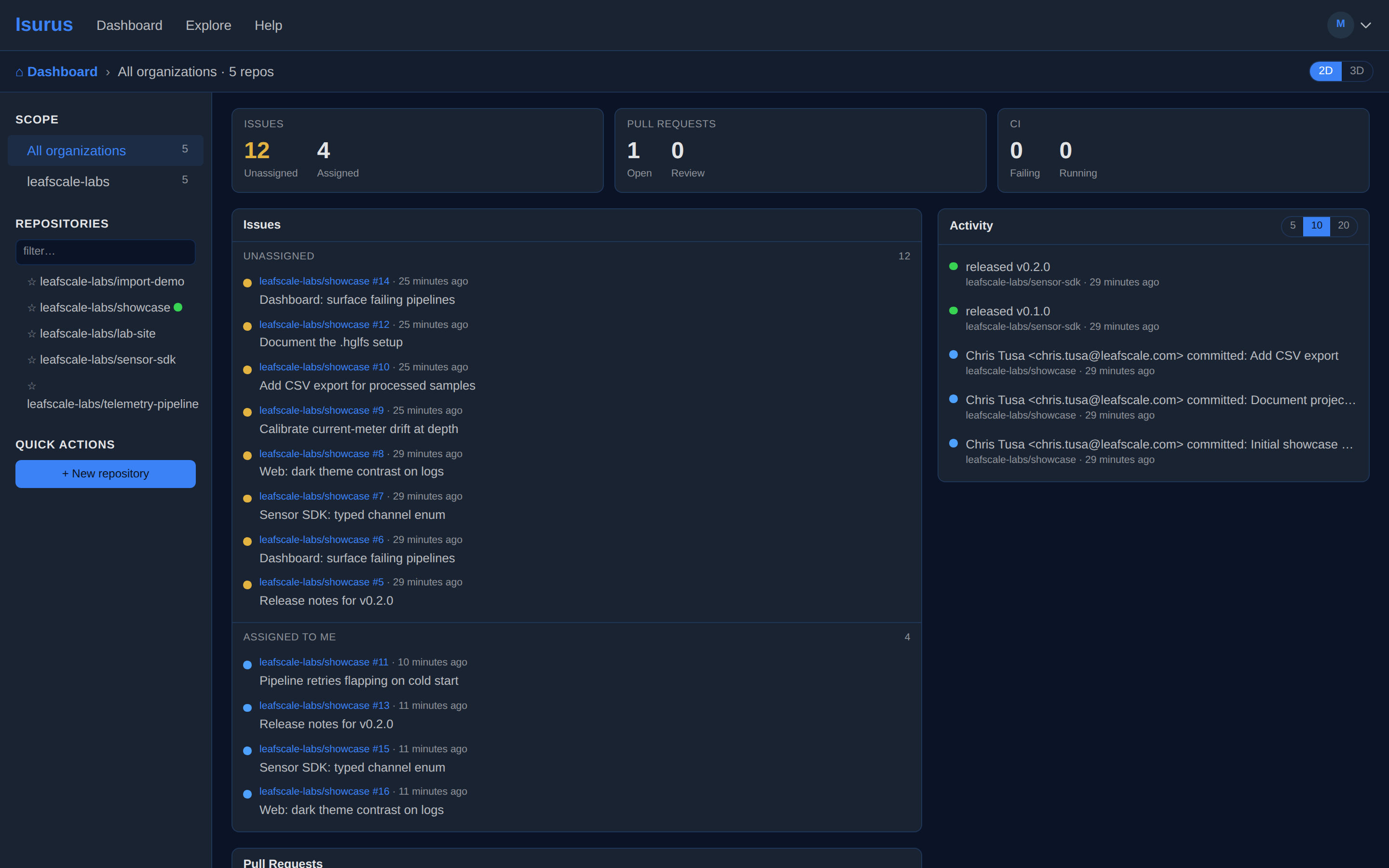Open issue showcase #9

click(321, 410)
